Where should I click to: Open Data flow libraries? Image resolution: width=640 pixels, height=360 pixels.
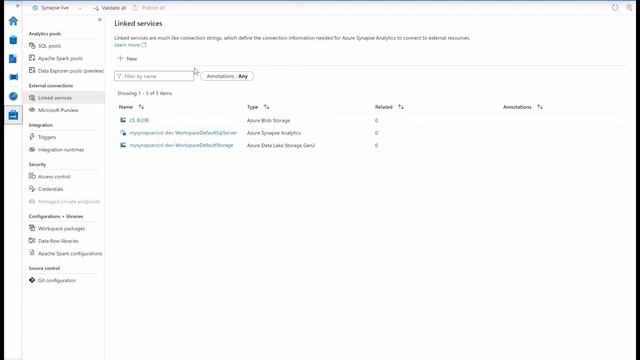(x=58, y=241)
